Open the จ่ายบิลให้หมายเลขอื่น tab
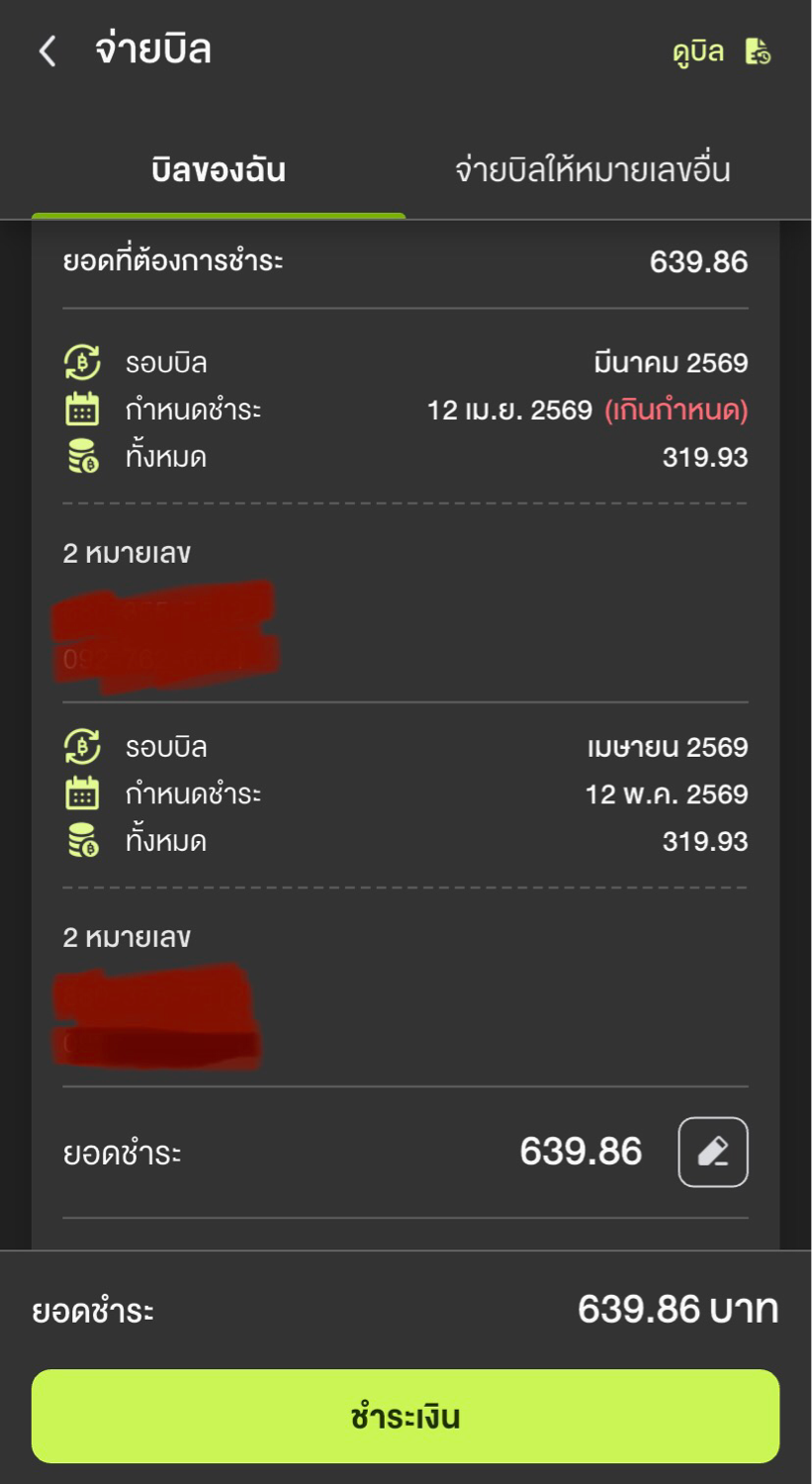Image resolution: width=812 pixels, height=1484 pixels. coord(592,170)
